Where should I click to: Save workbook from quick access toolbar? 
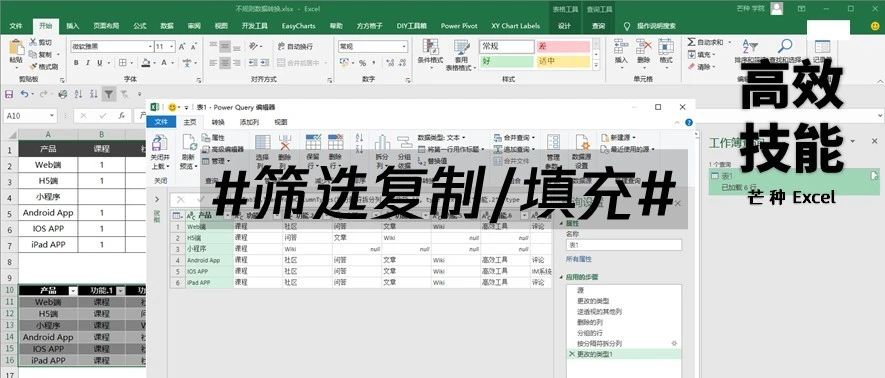pyautogui.click(x=8, y=94)
